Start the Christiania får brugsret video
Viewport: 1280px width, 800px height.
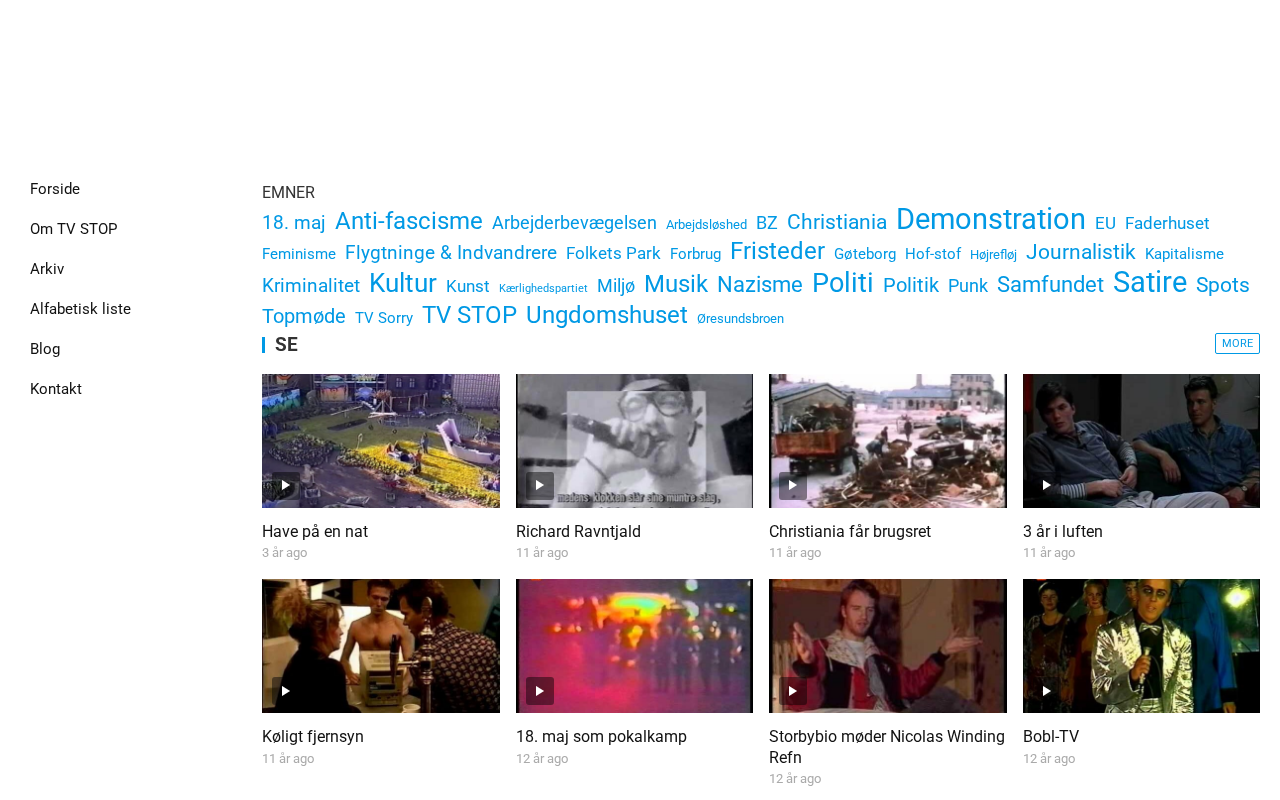[x=793, y=486]
